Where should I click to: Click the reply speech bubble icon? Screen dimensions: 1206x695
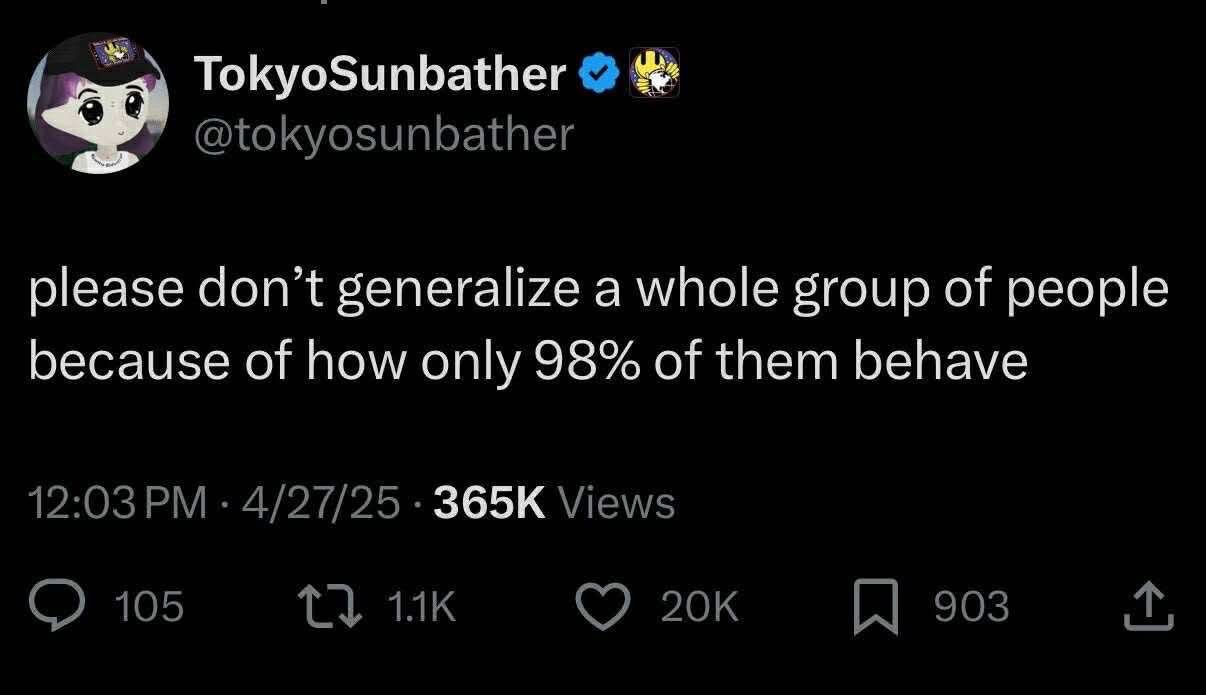62,607
